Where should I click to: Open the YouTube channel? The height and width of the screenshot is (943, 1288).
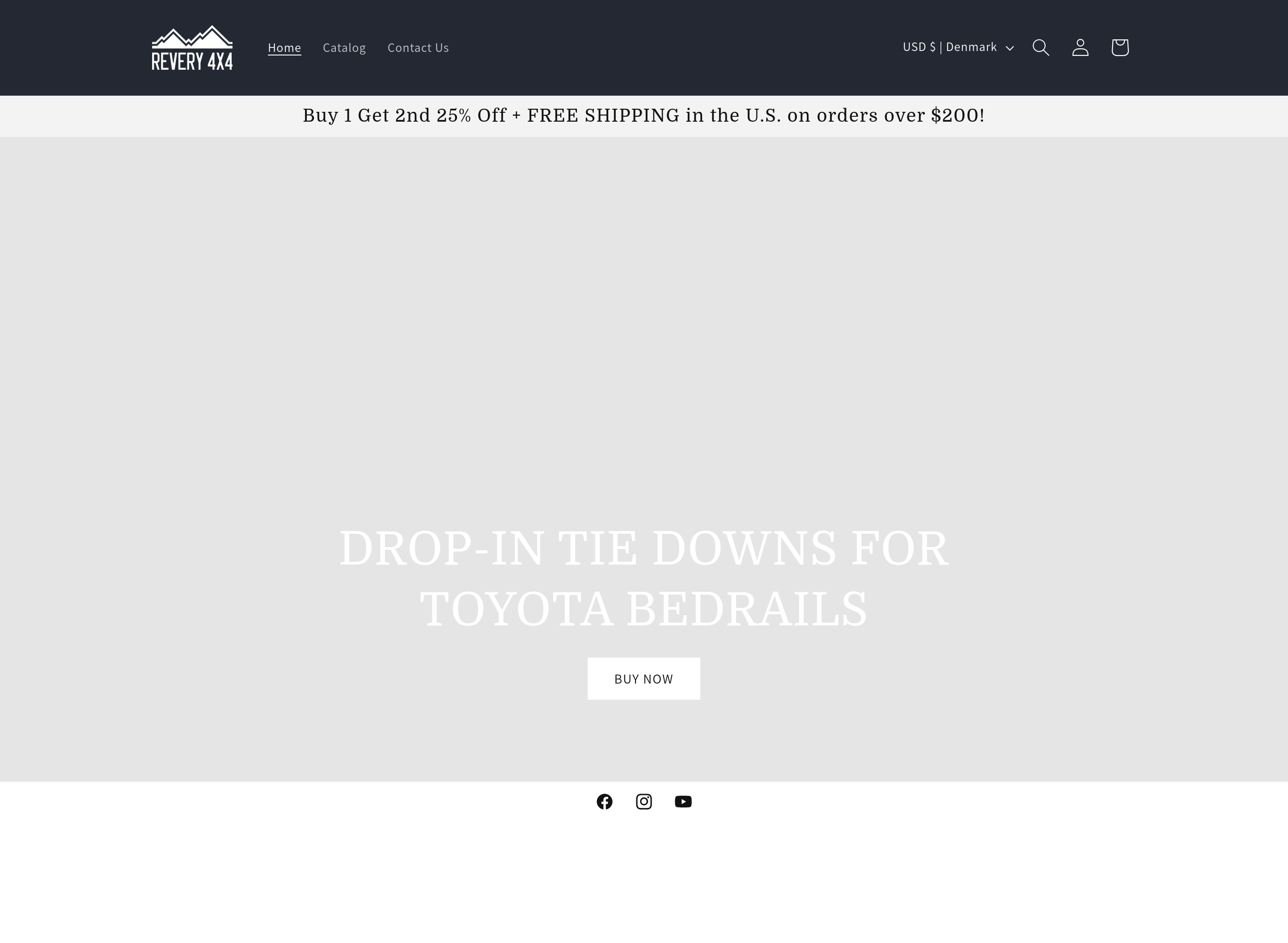[x=682, y=802]
